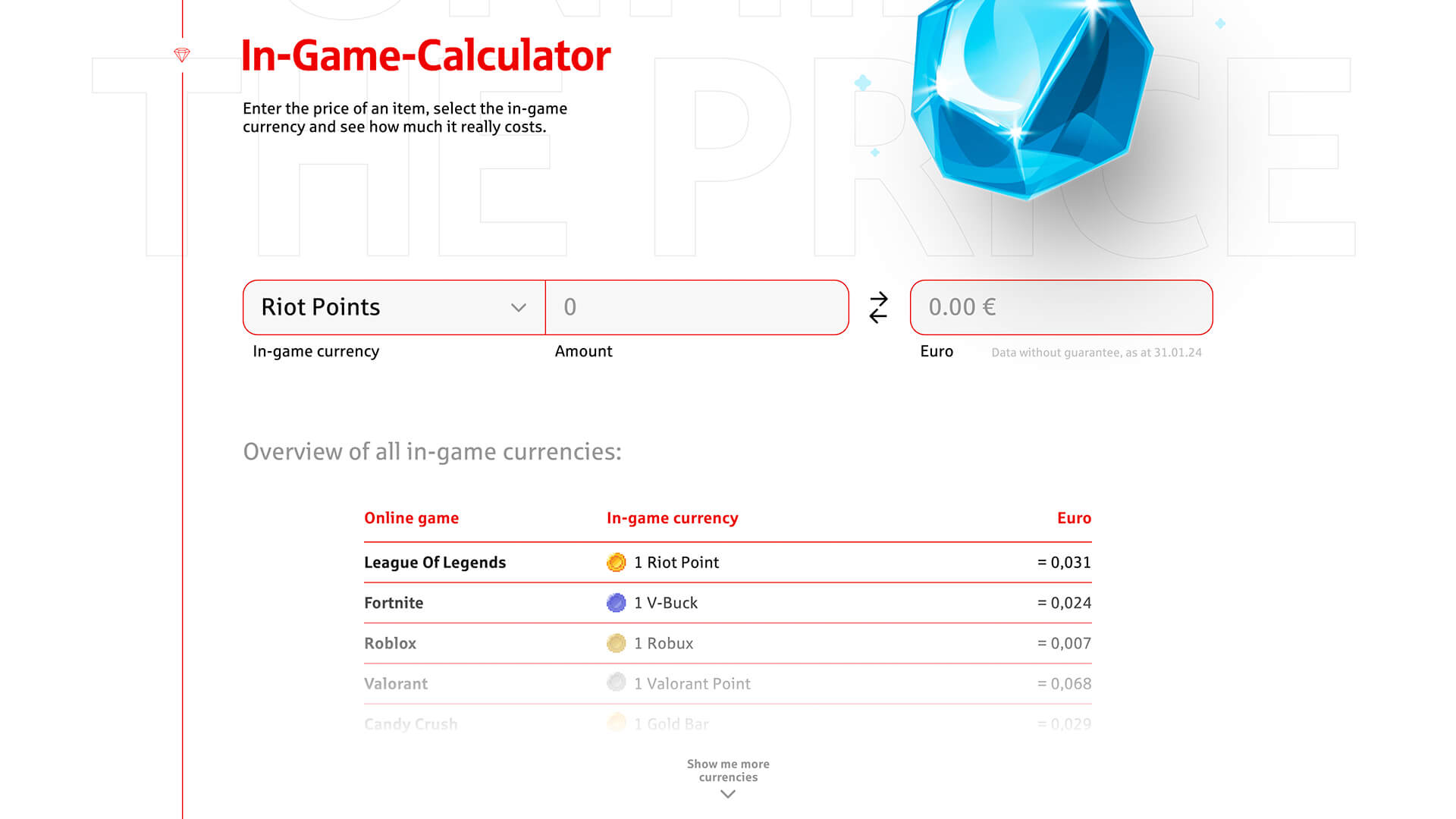Select the Fortnite table row

[728, 603]
